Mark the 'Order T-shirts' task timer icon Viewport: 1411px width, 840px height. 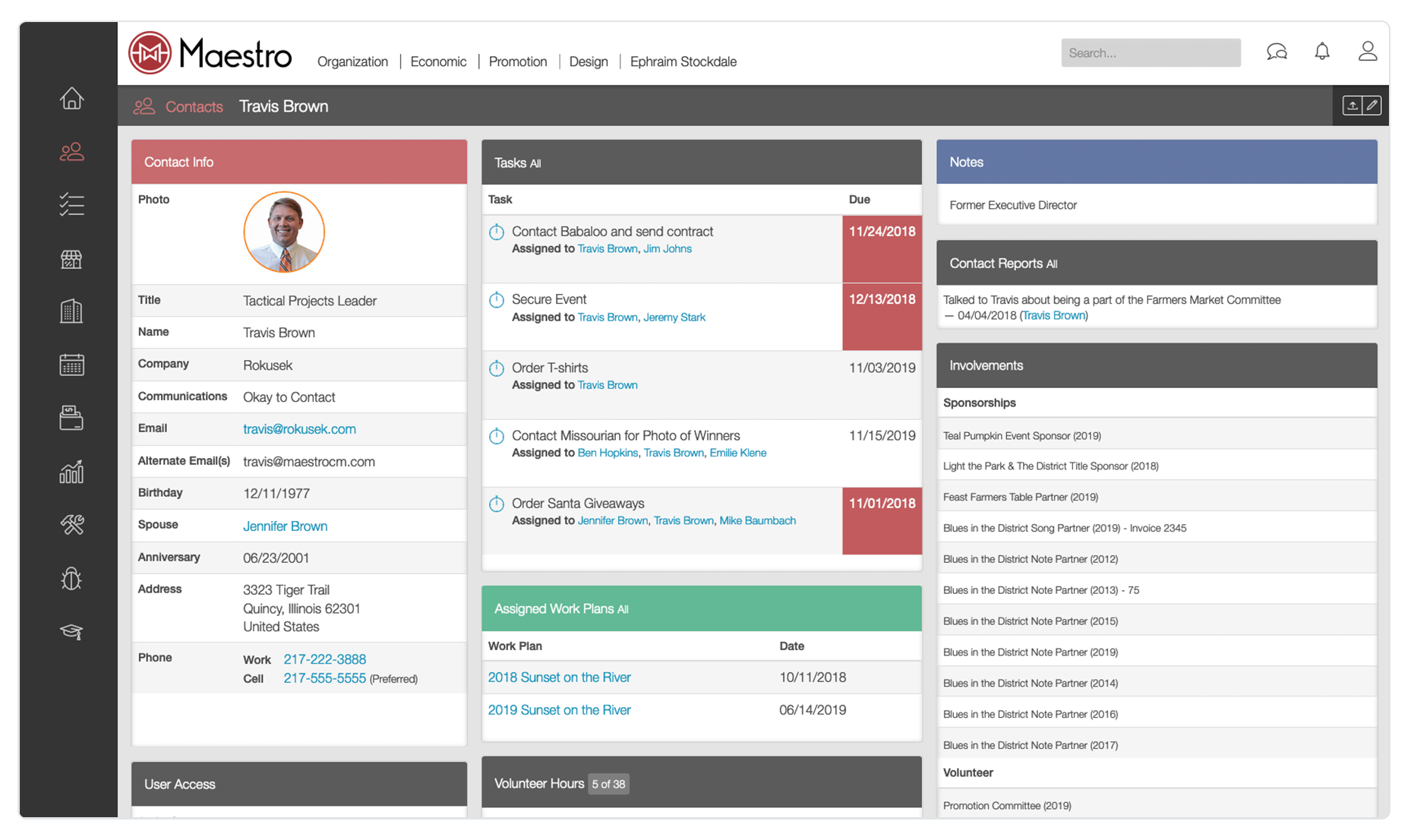[x=497, y=368]
